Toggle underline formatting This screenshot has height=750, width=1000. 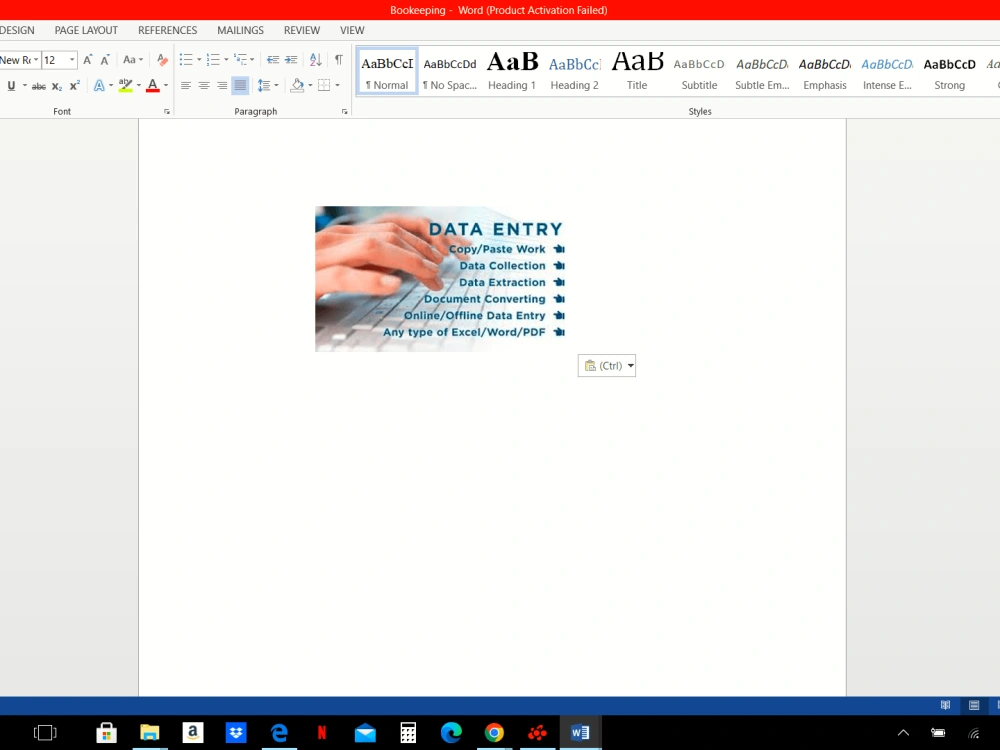11,85
